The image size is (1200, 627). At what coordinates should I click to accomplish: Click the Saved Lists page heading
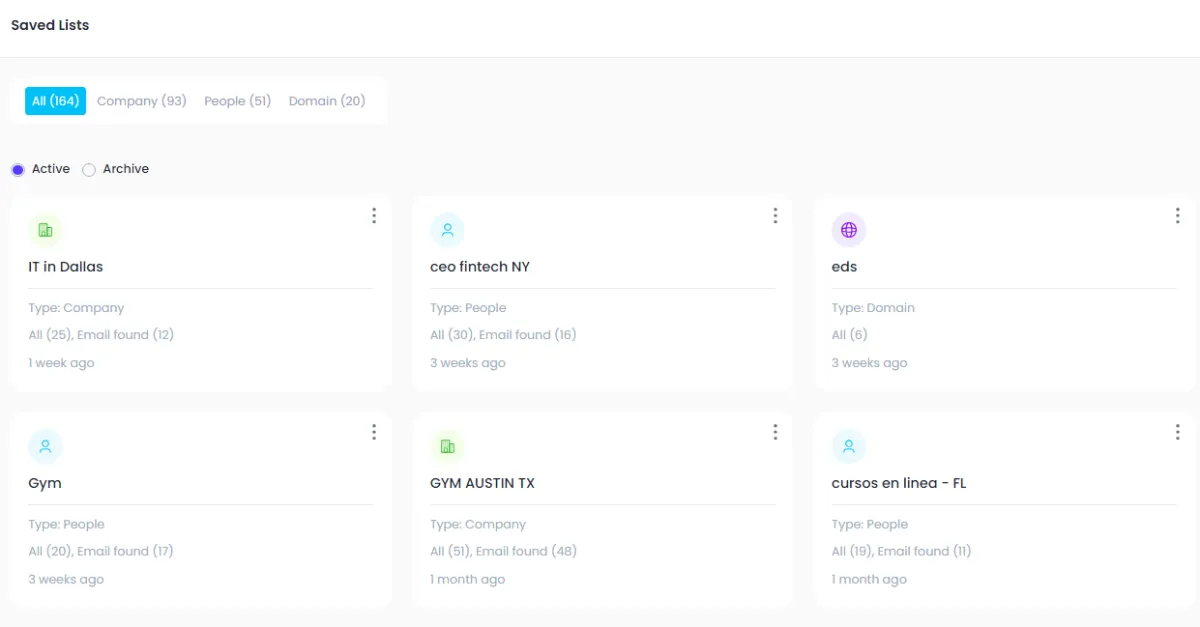tap(50, 25)
